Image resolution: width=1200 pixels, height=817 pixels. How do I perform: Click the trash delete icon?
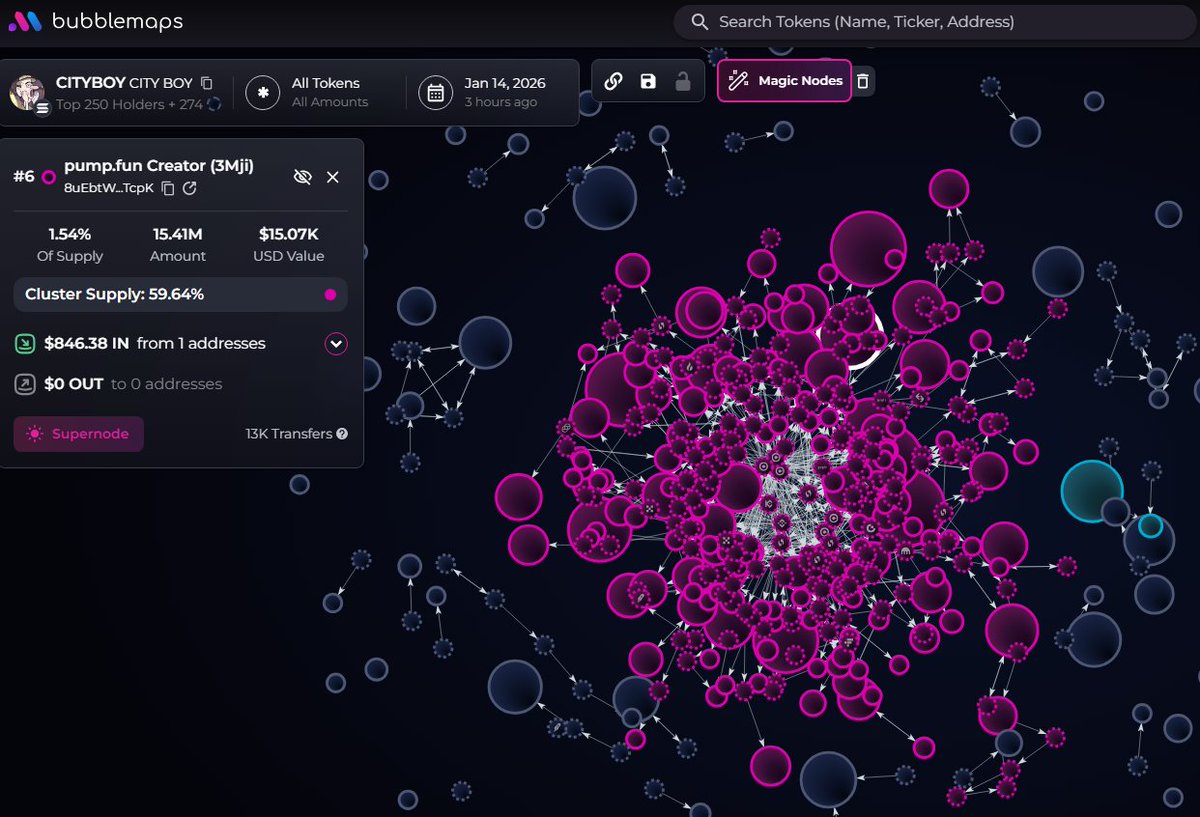(x=864, y=81)
